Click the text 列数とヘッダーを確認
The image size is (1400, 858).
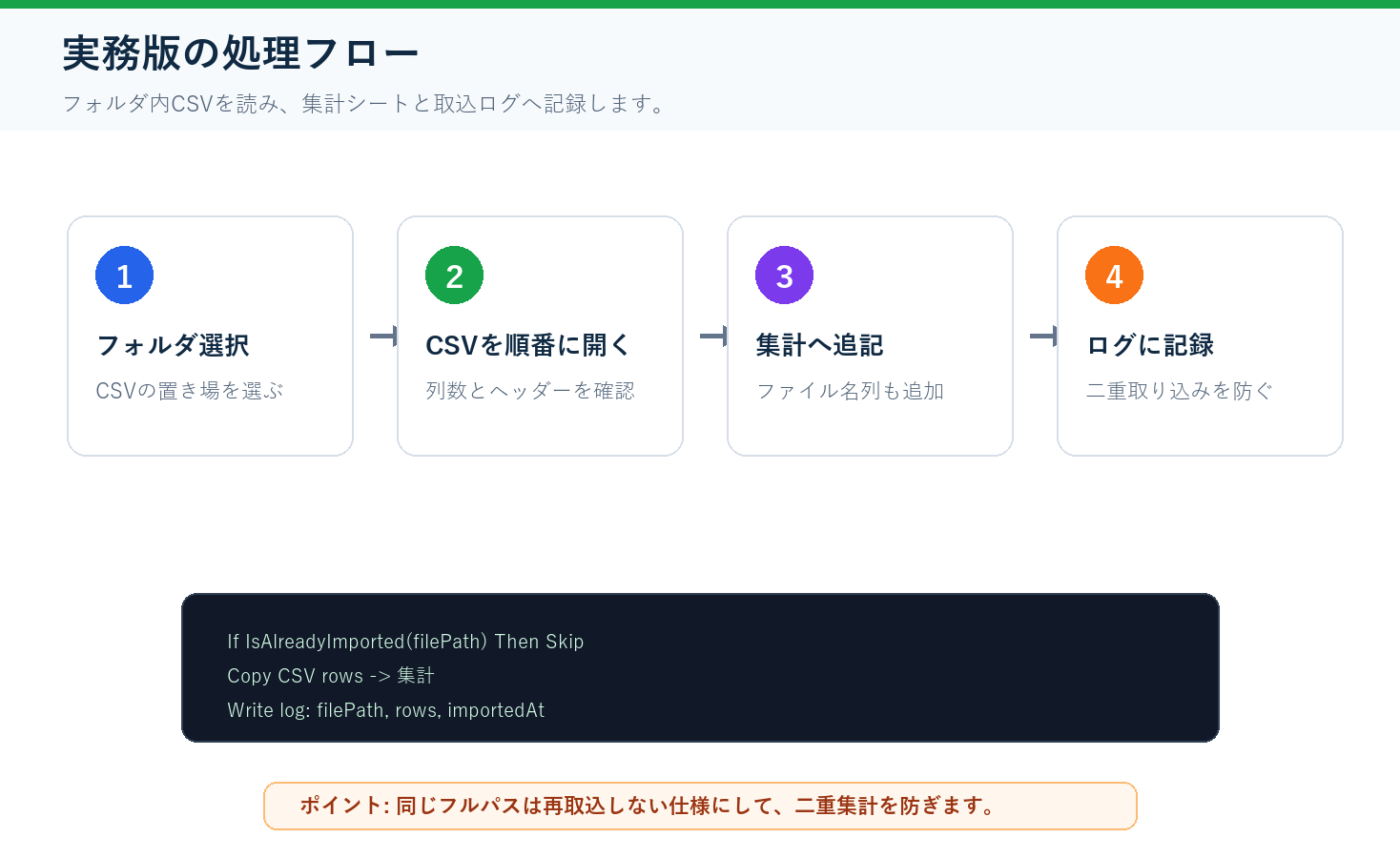point(530,391)
